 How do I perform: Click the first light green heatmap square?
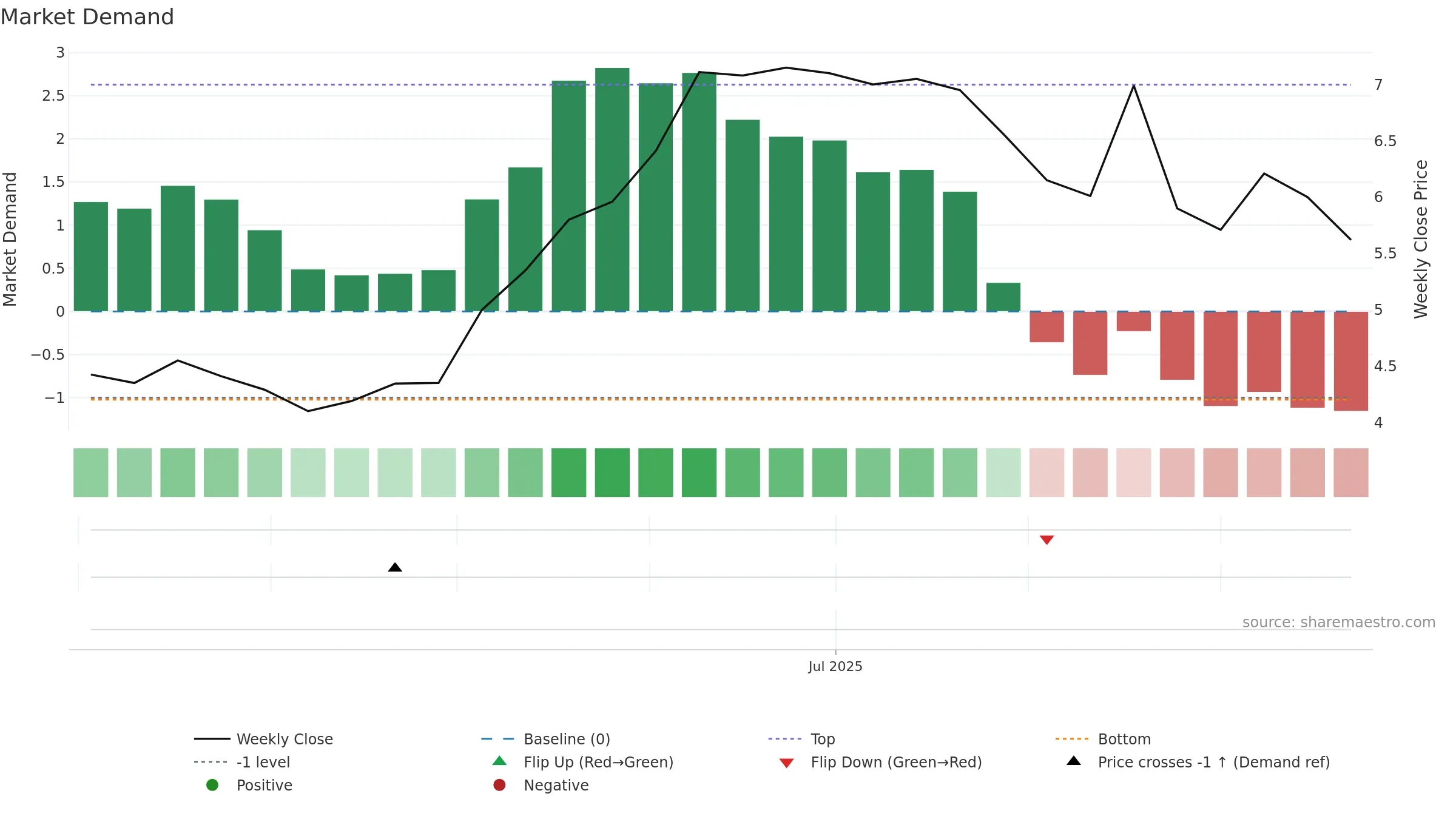[91, 473]
